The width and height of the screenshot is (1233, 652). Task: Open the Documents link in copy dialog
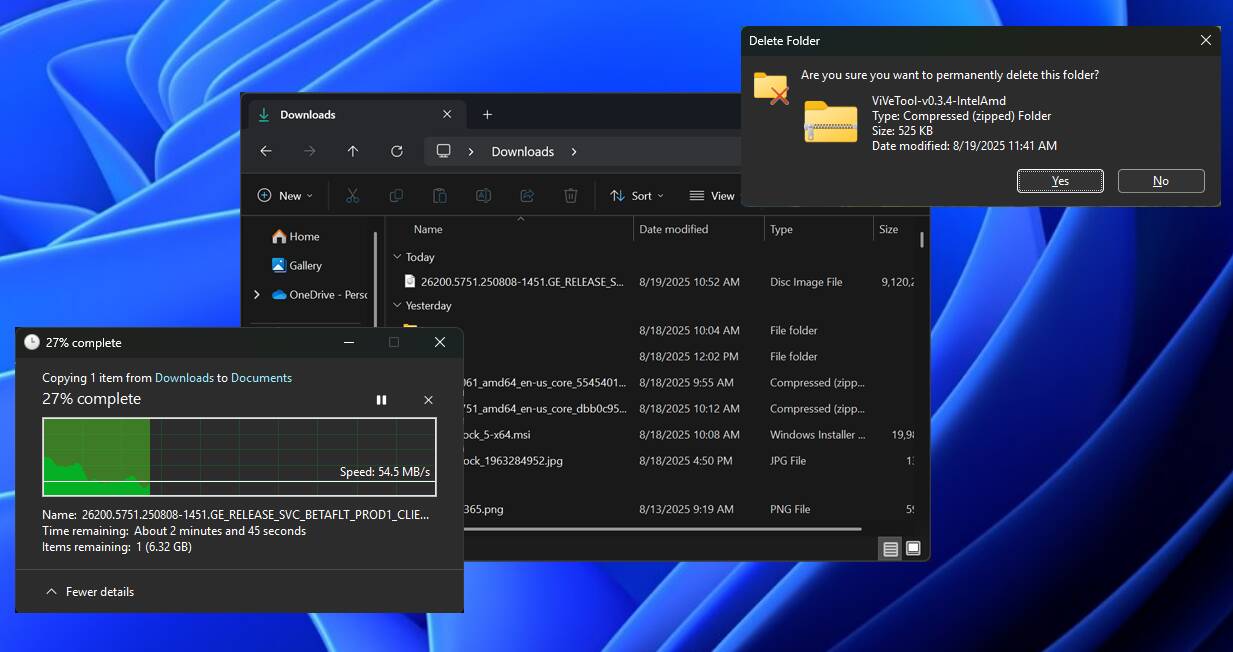click(x=260, y=378)
